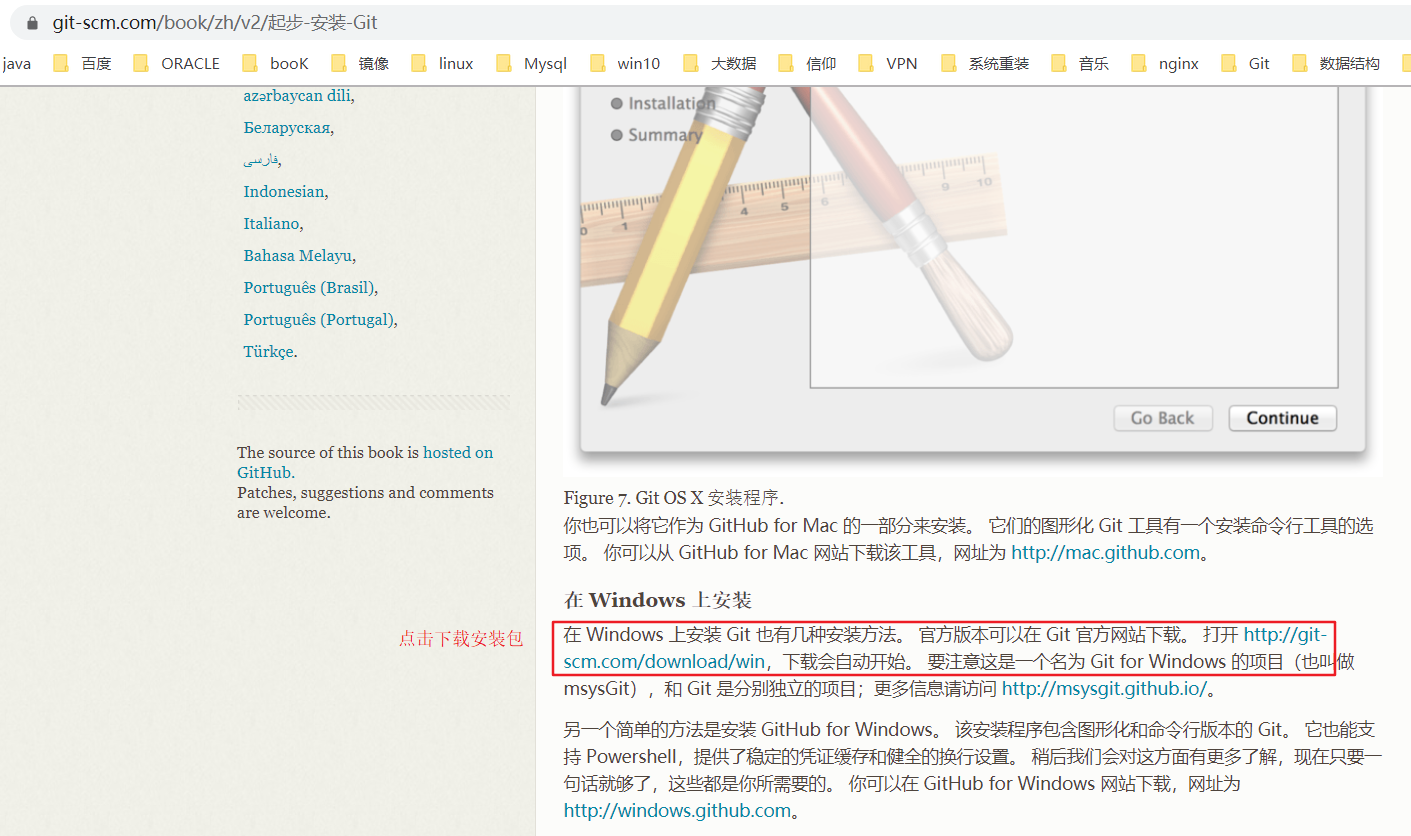Open the ORACLE bookmarks folder
Viewport: 1411px width, 836px height.
point(190,62)
